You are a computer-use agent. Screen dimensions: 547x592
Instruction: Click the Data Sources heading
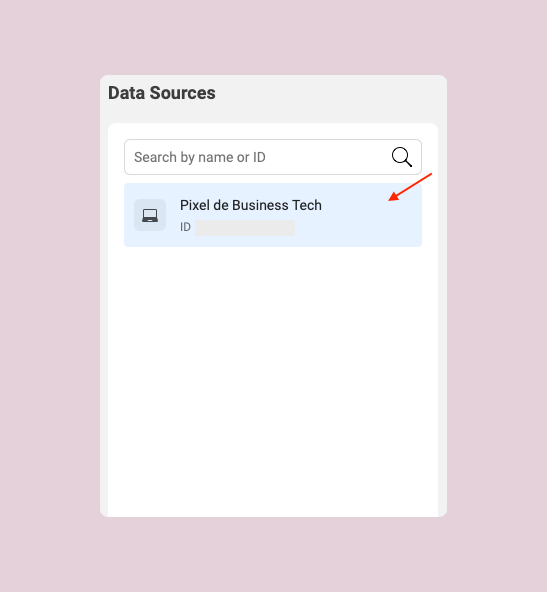coord(162,93)
